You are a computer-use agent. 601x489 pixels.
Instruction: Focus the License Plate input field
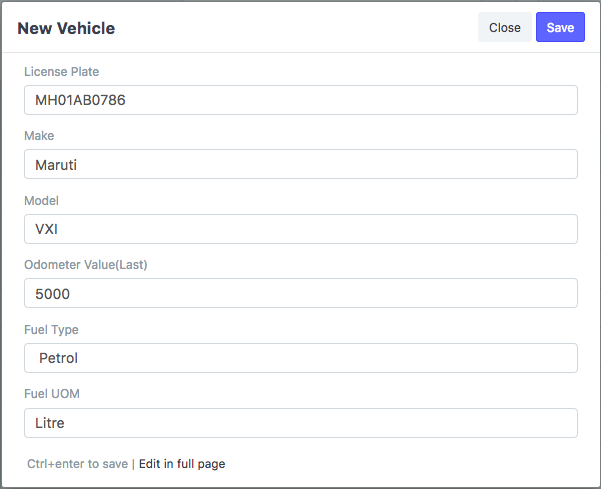coord(300,100)
